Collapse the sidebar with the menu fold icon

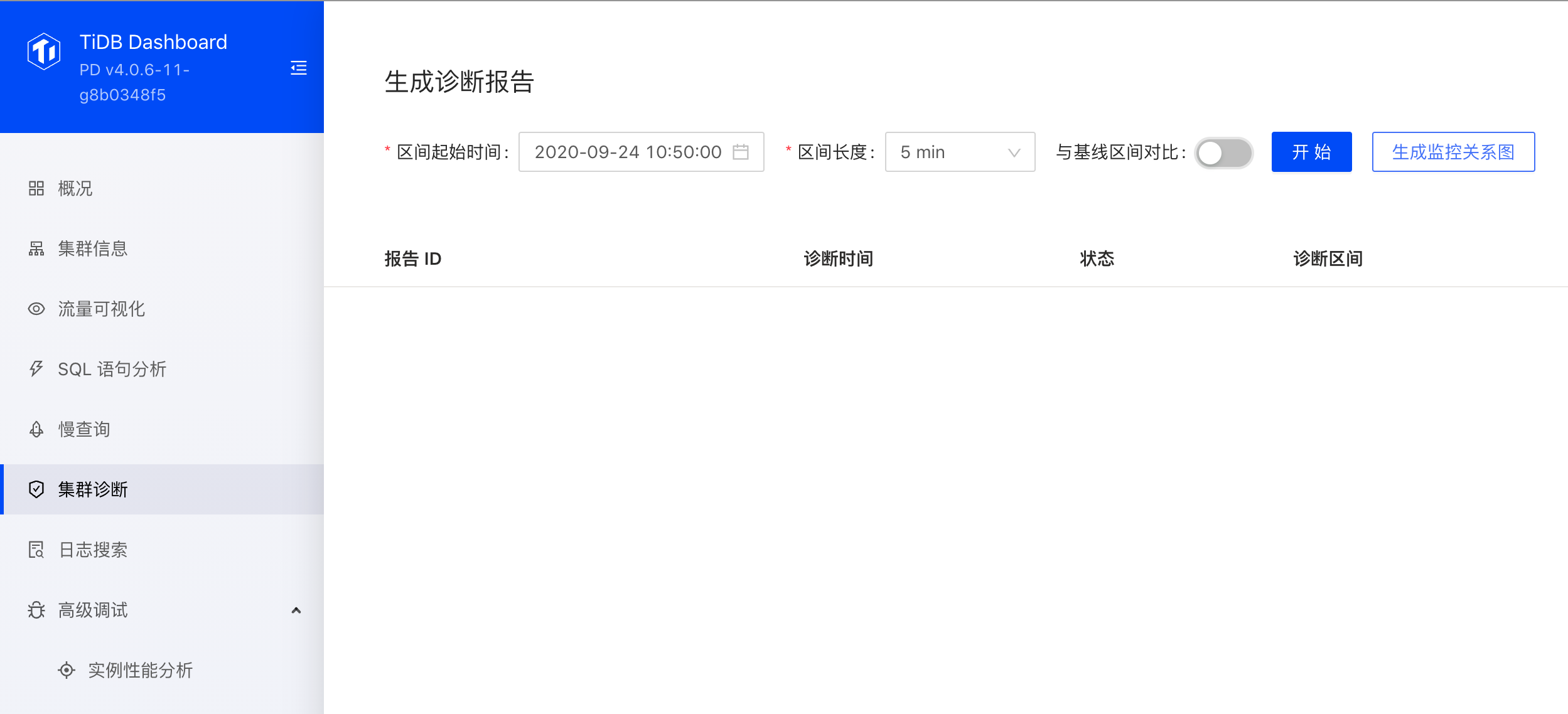pyautogui.click(x=299, y=68)
